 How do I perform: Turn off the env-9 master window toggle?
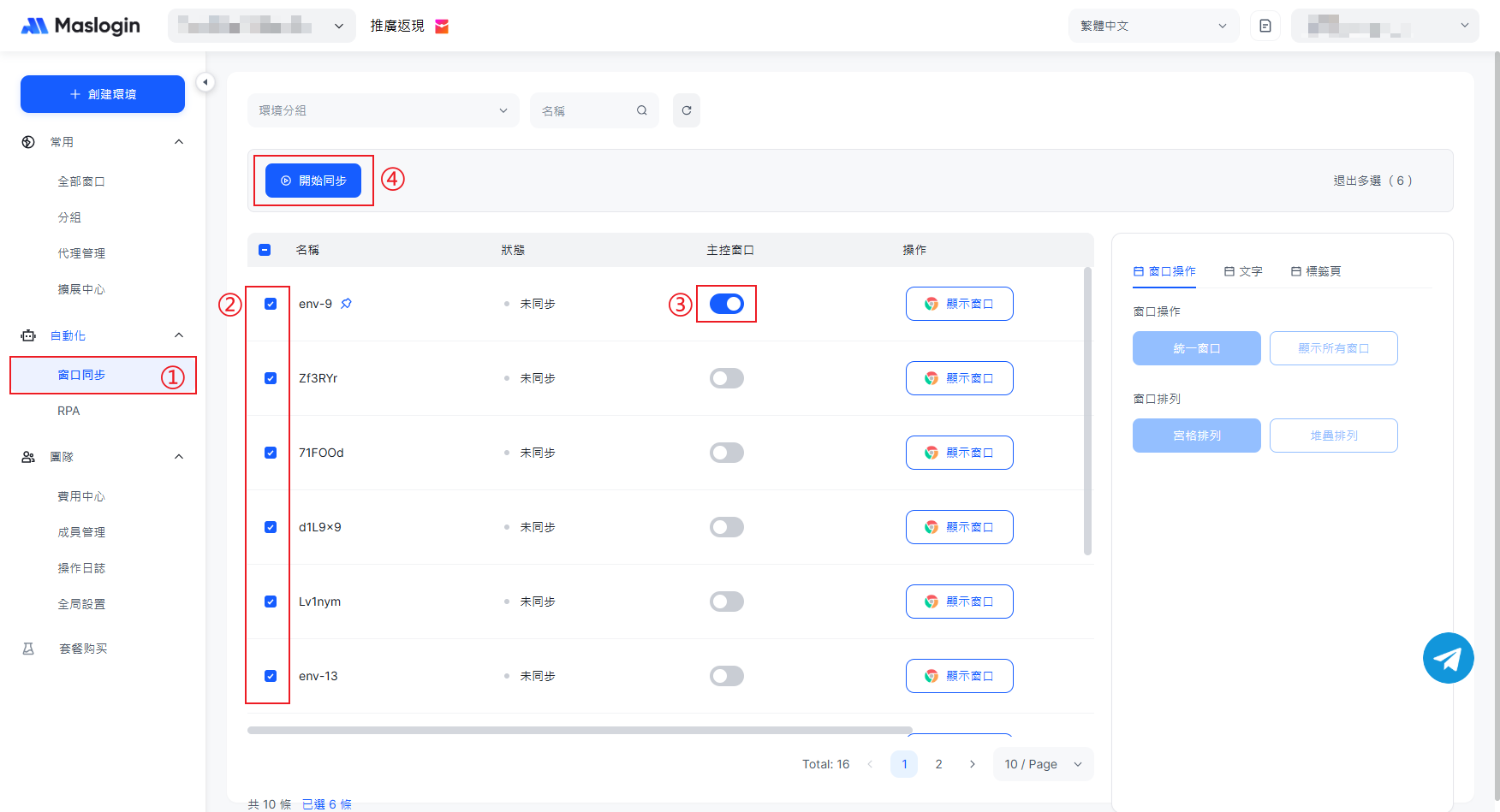(x=726, y=304)
